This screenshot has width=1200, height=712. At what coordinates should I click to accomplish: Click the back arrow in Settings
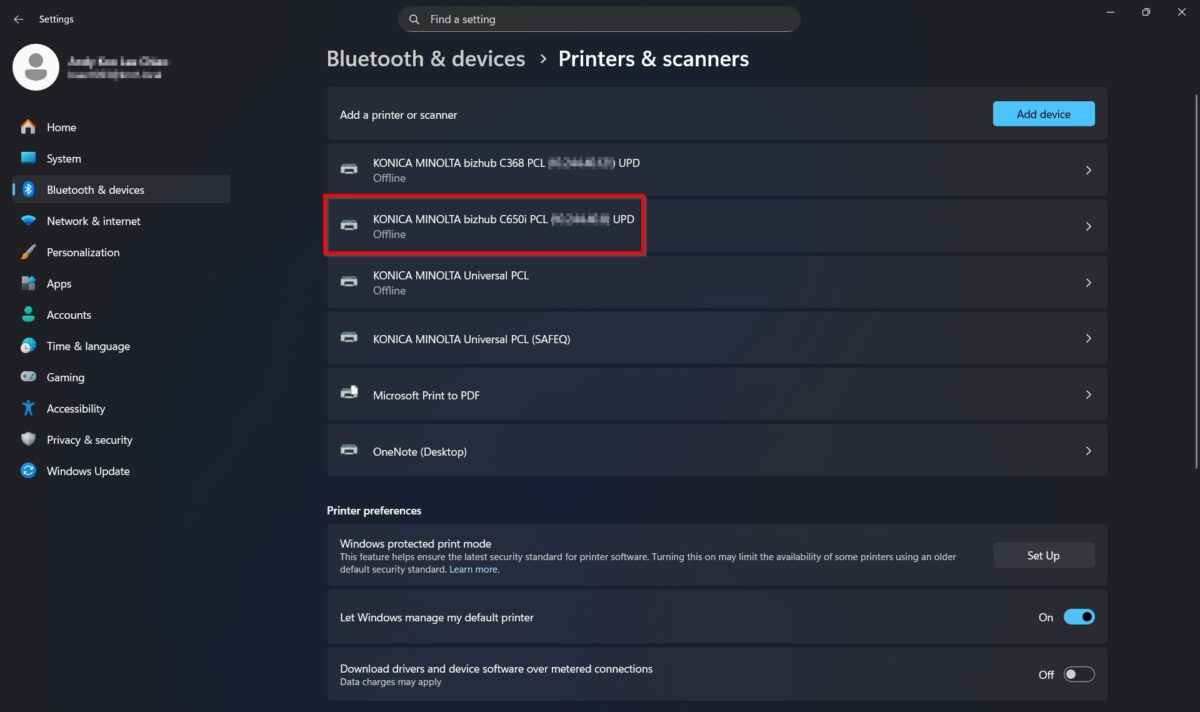18,19
